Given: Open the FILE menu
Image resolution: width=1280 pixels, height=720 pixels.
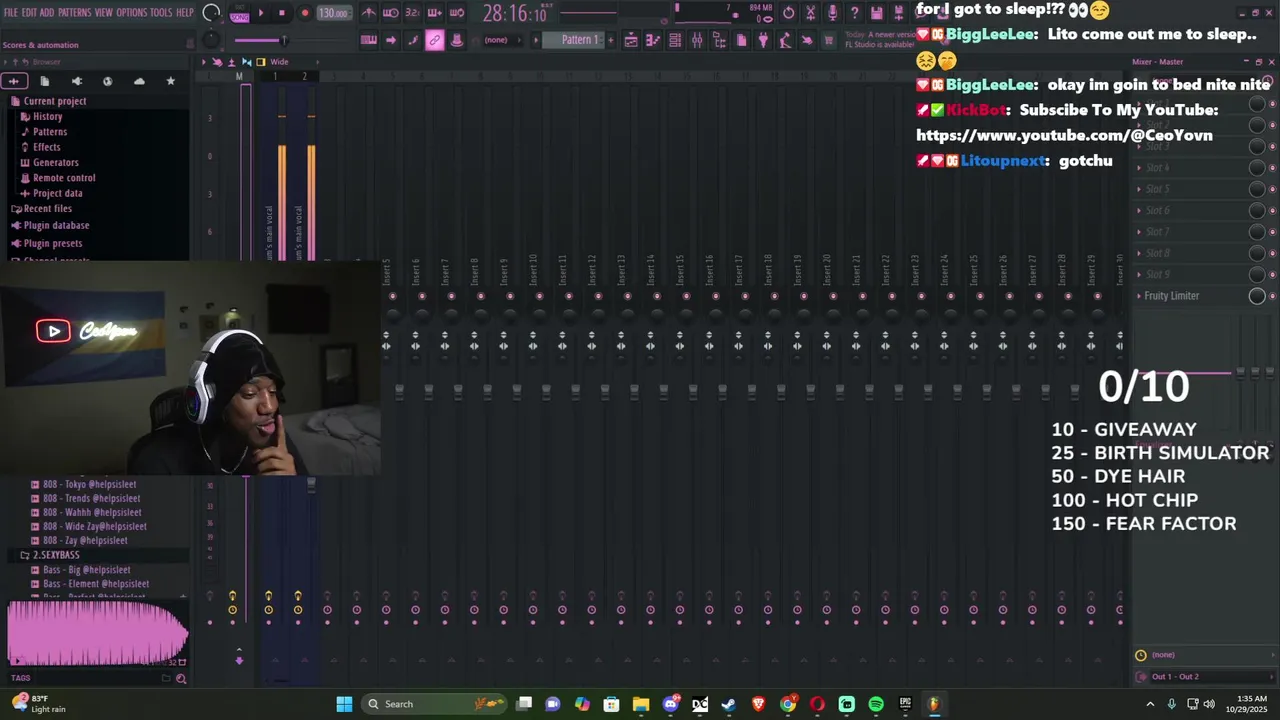Looking at the screenshot, I should tap(11, 12).
